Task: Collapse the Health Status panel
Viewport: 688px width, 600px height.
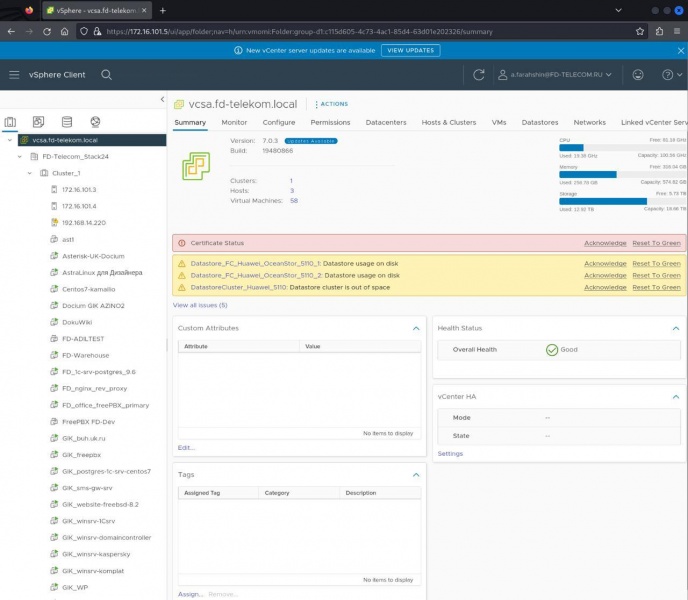Action: [675, 328]
